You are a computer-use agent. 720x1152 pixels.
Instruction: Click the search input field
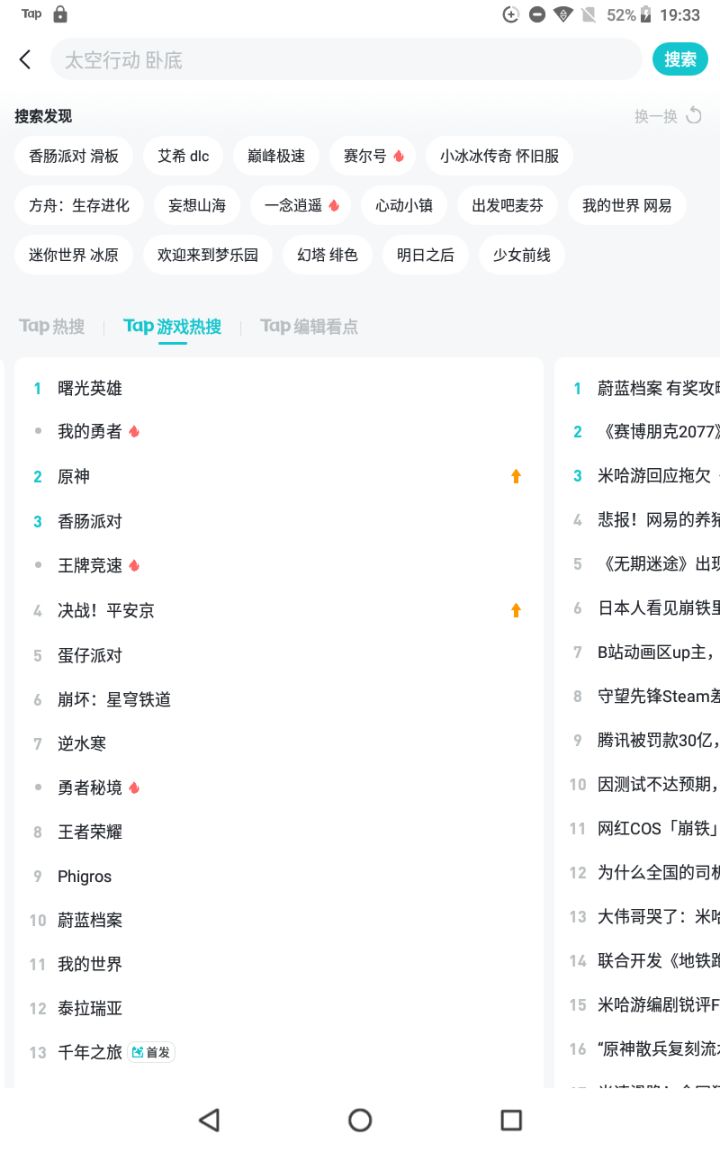click(345, 60)
